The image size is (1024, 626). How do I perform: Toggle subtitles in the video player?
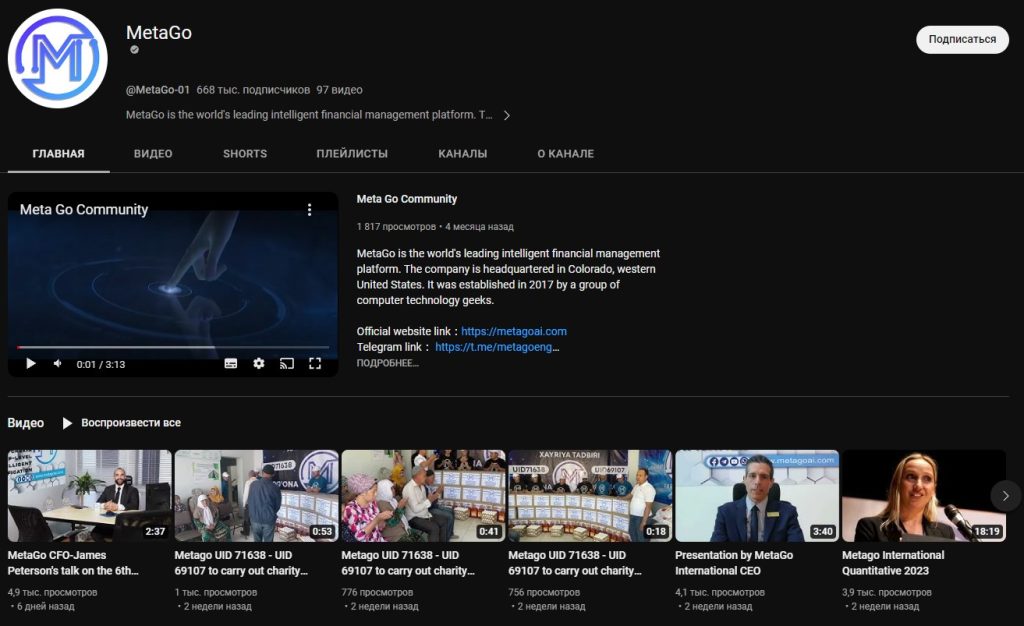click(231, 364)
